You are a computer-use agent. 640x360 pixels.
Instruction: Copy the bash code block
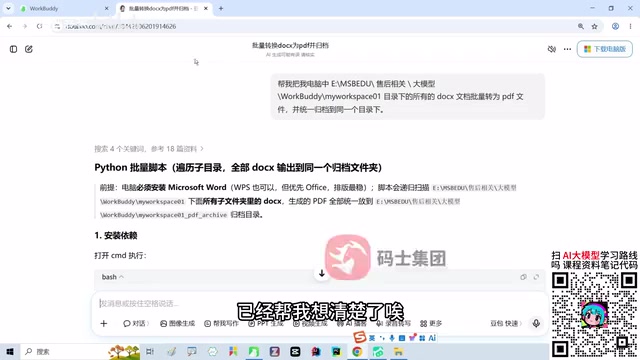(x=523, y=277)
